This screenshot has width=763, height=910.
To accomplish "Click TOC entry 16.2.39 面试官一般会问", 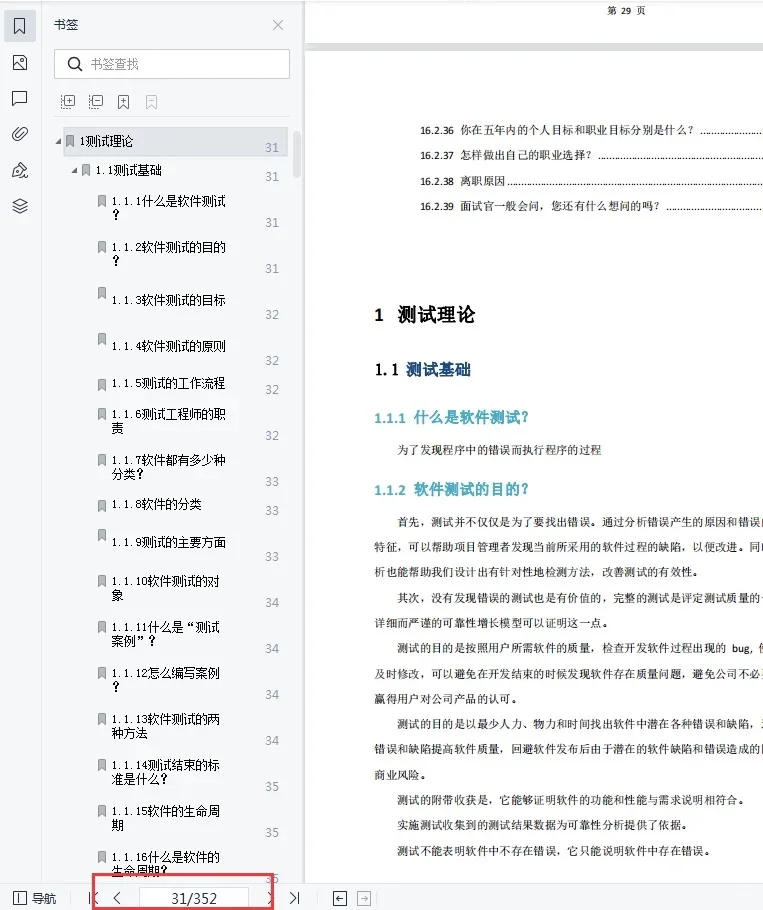I will click(540, 206).
